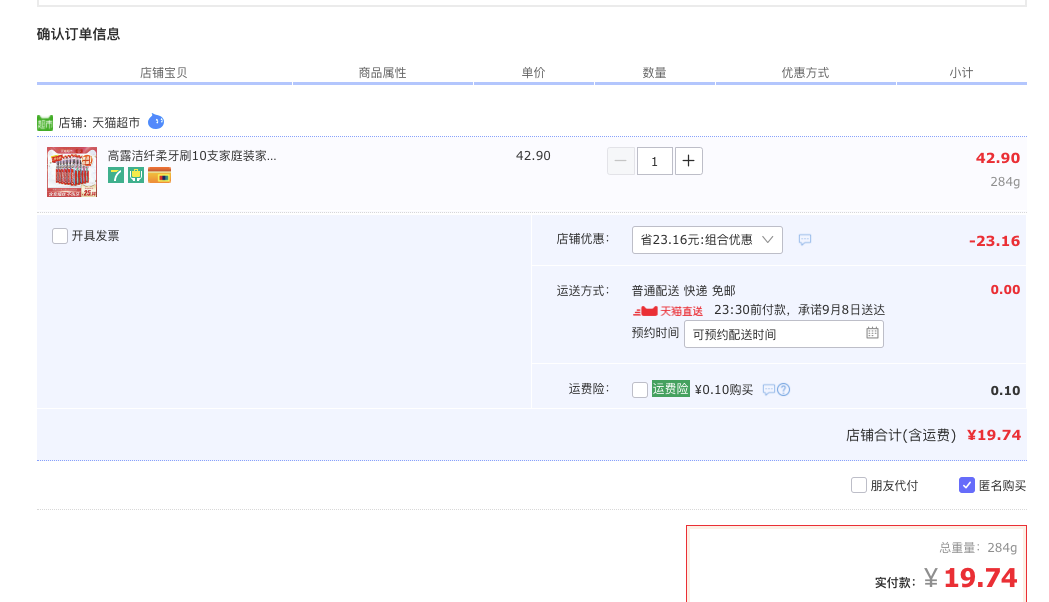
Task: Open the message icon beside 店铺优惠 dropdown
Action: tap(805, 239)
